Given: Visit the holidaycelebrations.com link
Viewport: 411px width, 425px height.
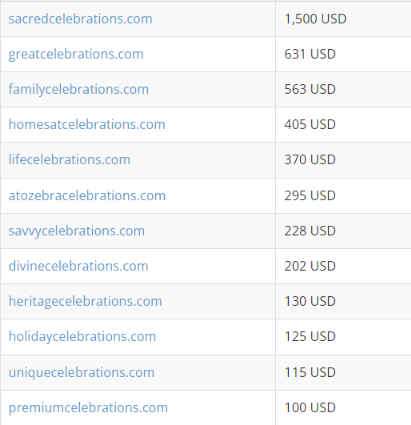Looking at the screenshot, I should click(x=82, y=337).
